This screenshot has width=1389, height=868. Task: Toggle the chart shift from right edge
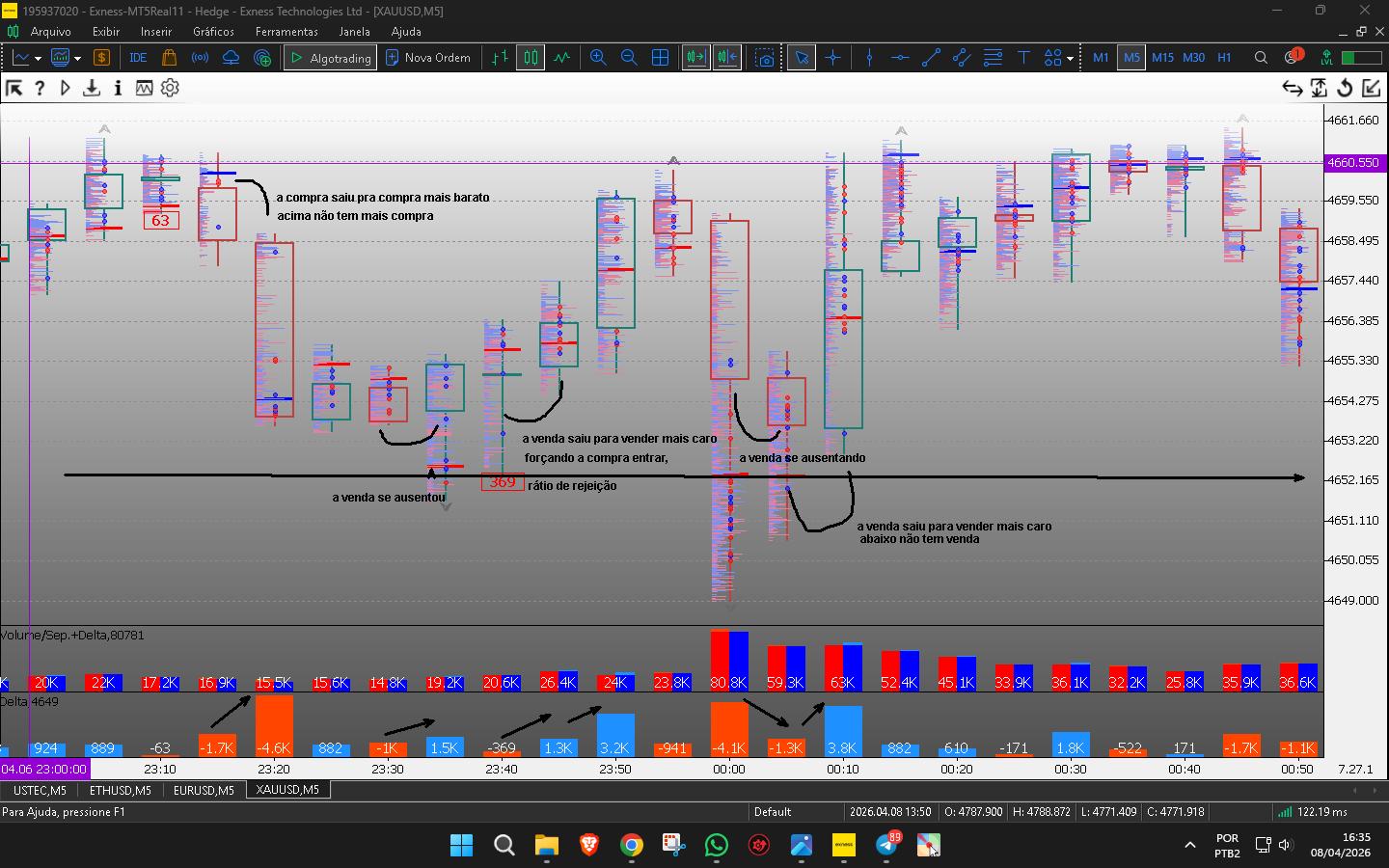pos(726,58)
